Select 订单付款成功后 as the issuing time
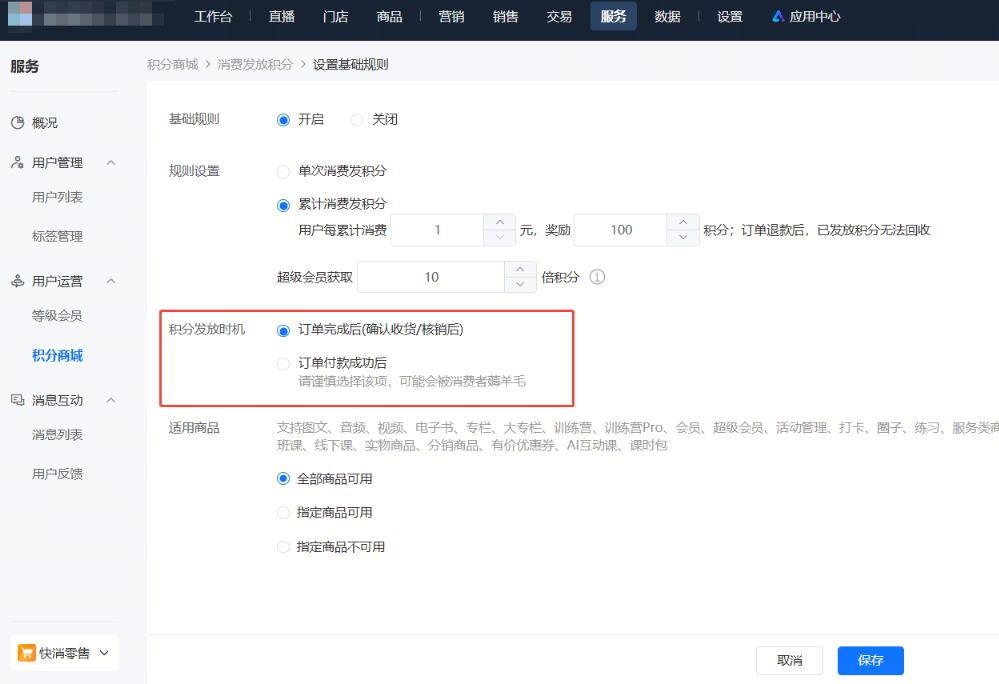The width and height of the screenshot is (999, 684). click(283, 363)
